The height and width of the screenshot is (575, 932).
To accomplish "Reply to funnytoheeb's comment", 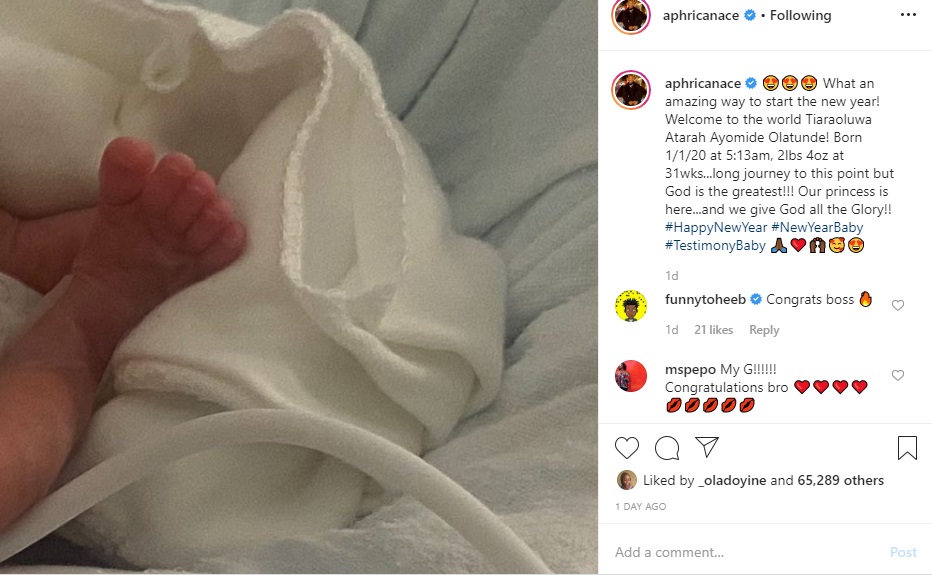I will 764,329.
